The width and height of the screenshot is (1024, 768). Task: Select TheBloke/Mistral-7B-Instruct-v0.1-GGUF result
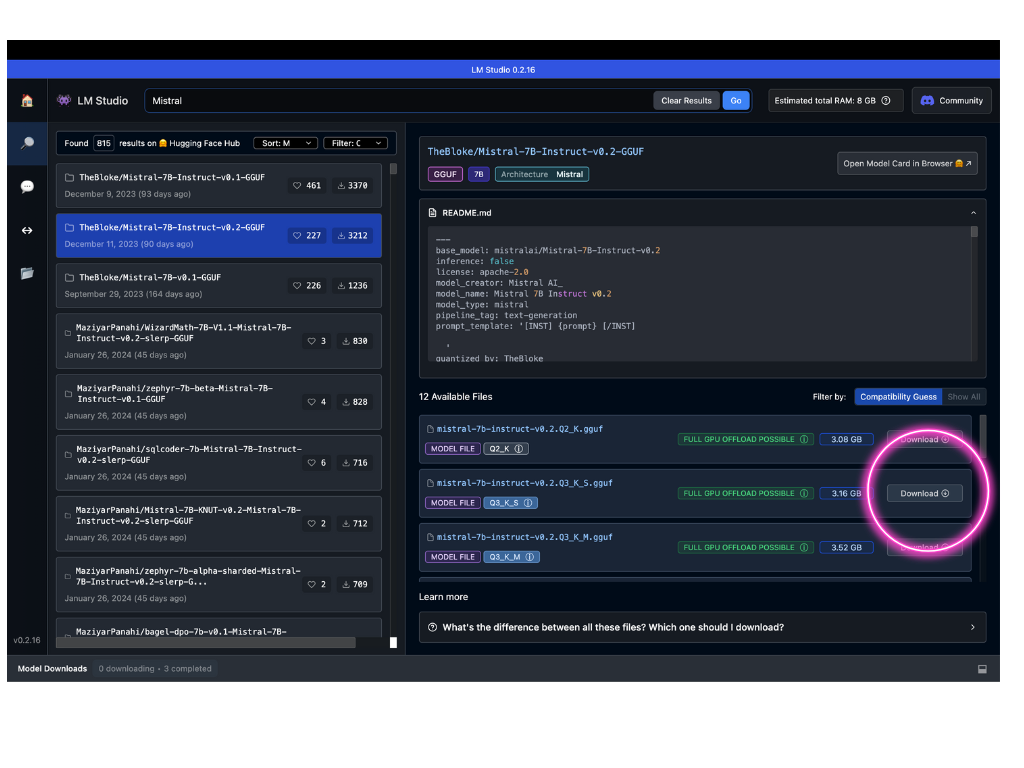point(219,185)
